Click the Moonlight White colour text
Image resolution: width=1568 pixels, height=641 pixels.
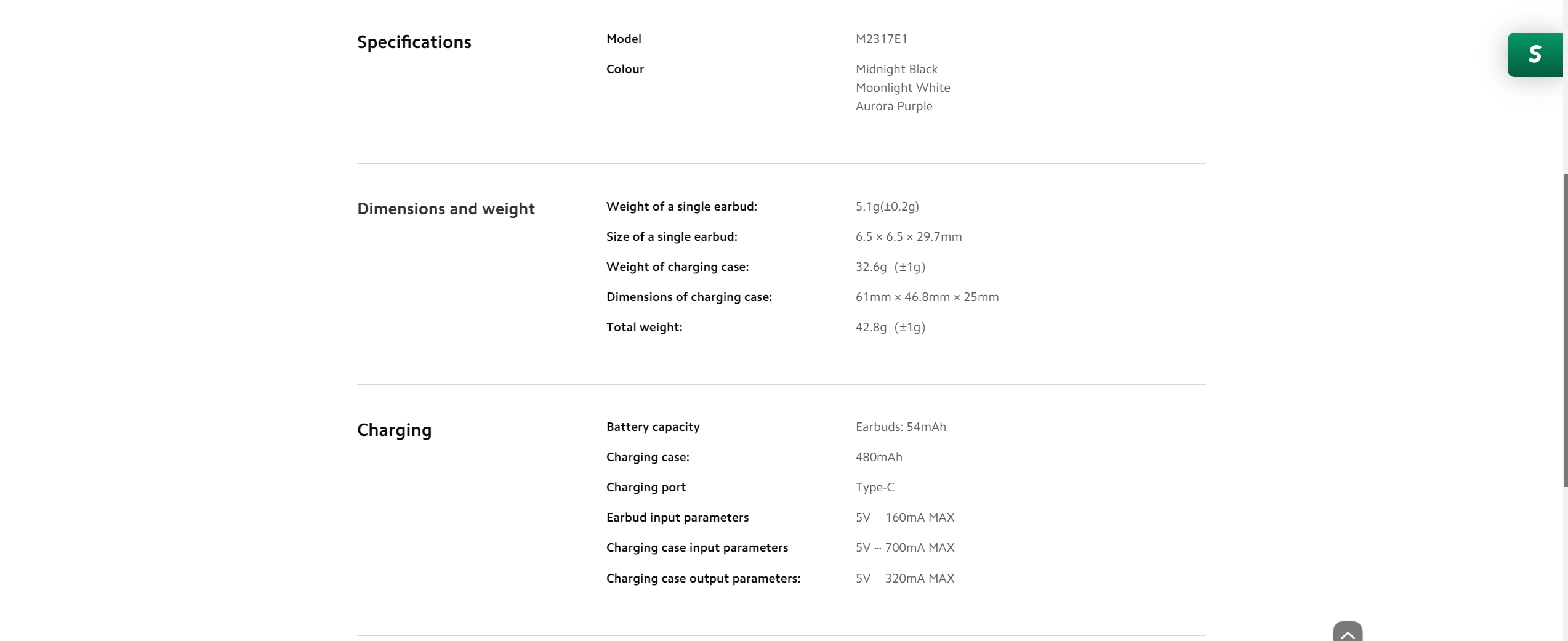(903, 87)
